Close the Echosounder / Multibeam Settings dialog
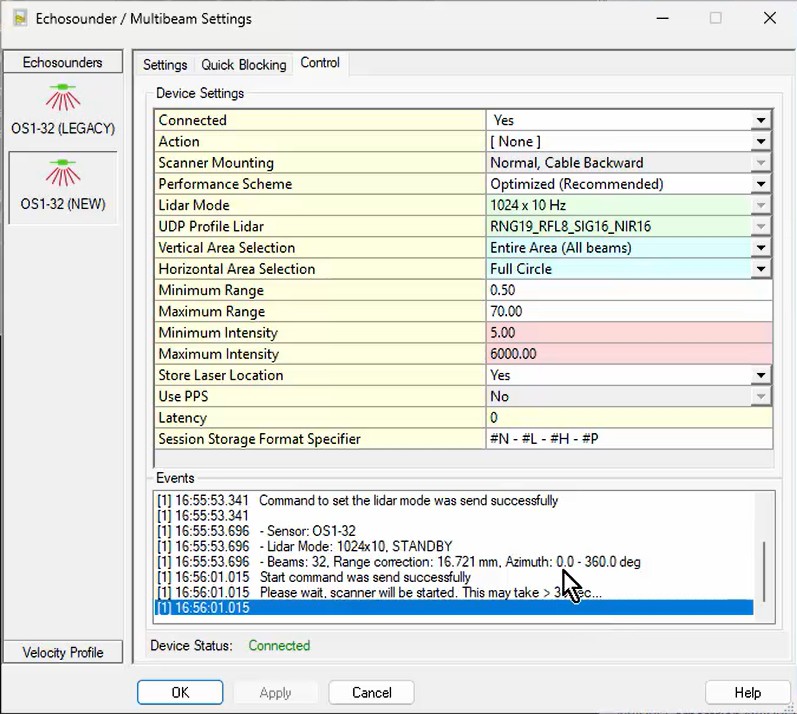The width and height of the screenshot is (797, 714). pyautogui.click(x=770, y=18)
